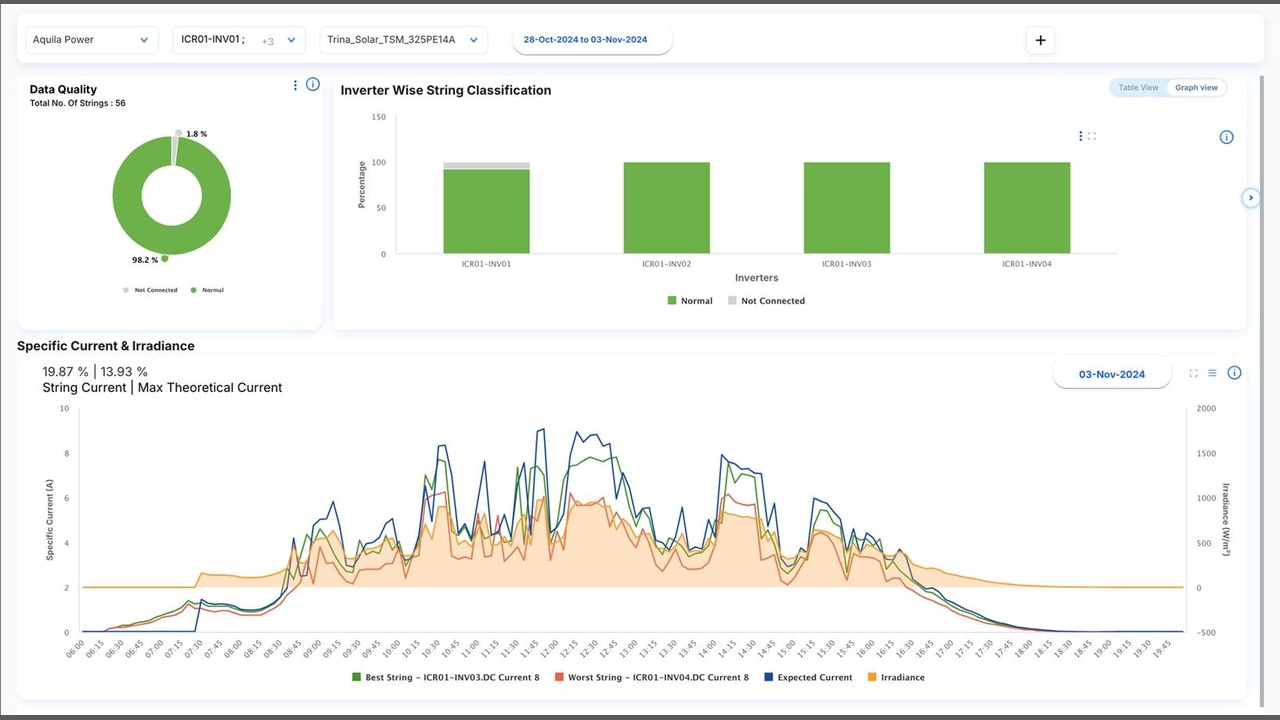Image resolution: width=1280 pixels, height=720 pixels.
Task: Open hamburger menu on Specific Current chart
Action: pos(1212,373)
